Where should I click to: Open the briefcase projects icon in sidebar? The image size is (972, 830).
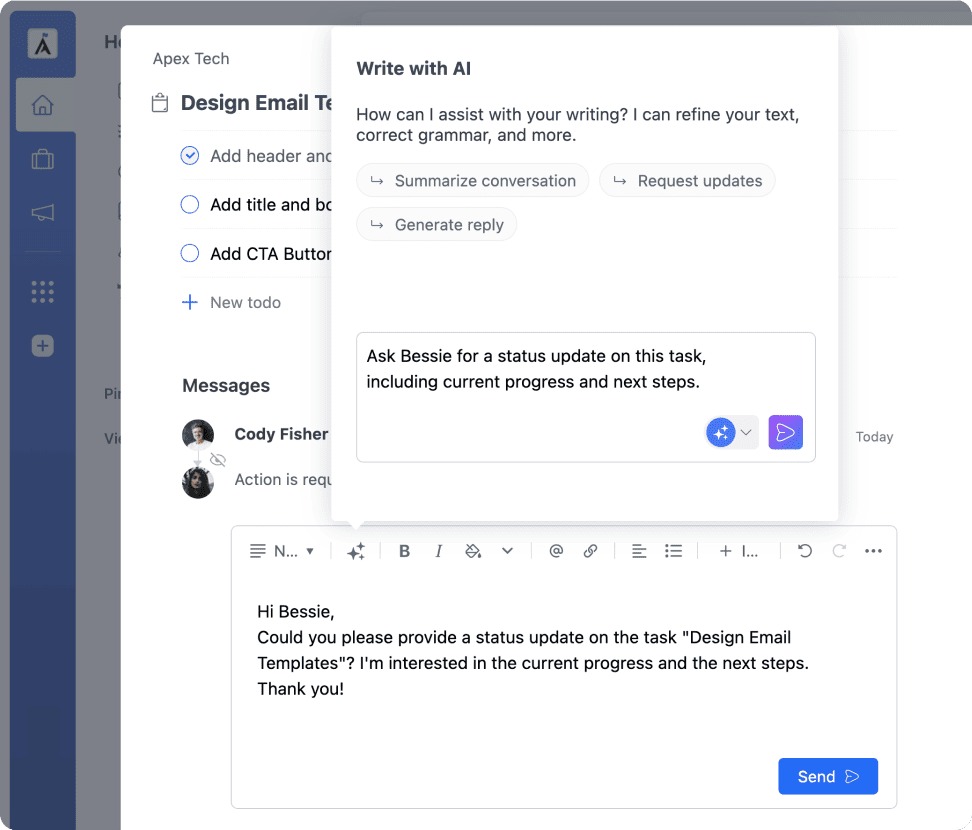click(43, 159)
